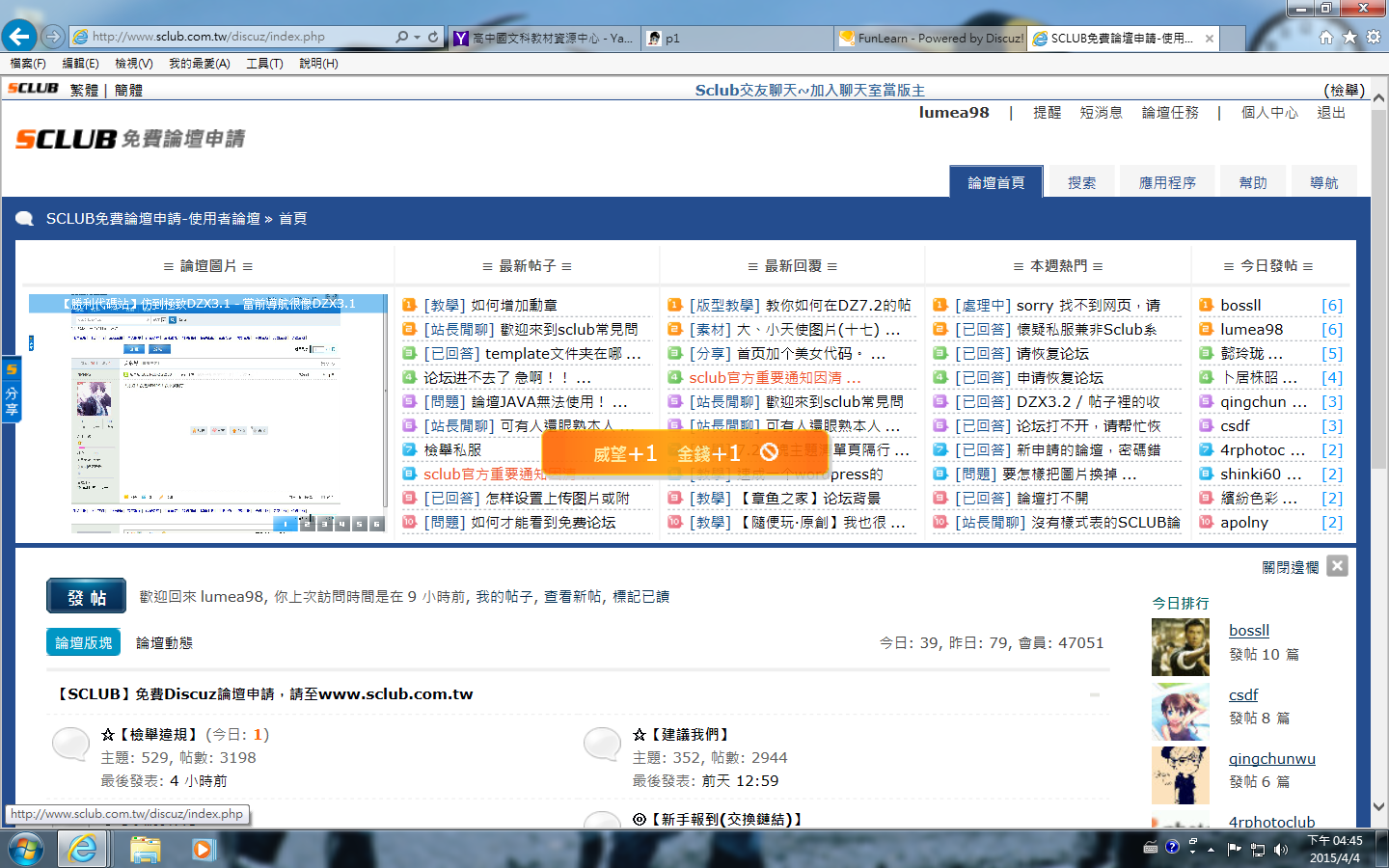1389x868 pixels.
Task: Open the 檔案(F) menu
Action: 28,64
